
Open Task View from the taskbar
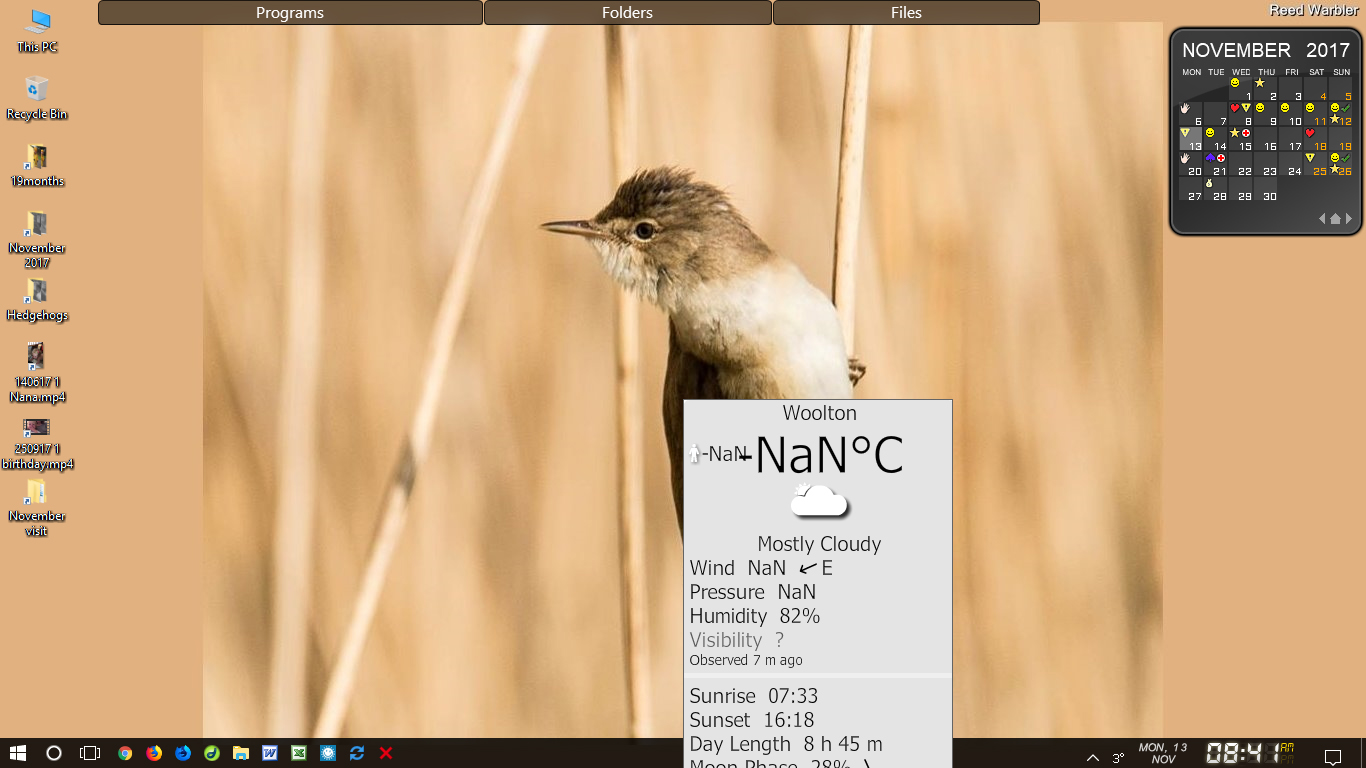click(90, 753)
